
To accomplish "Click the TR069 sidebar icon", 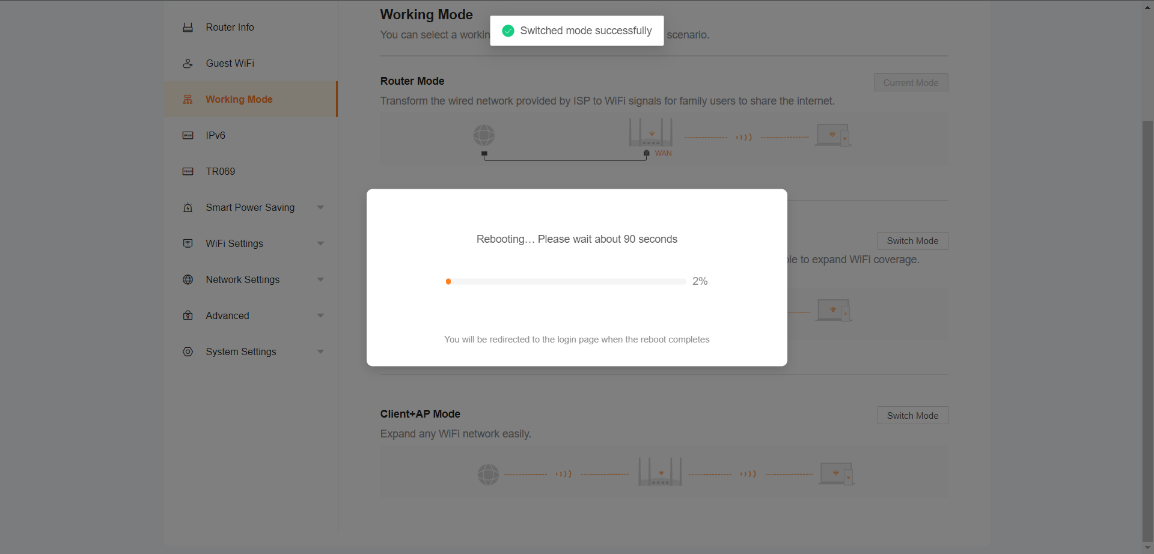I will pyautogui.click(x=187, y=171).
